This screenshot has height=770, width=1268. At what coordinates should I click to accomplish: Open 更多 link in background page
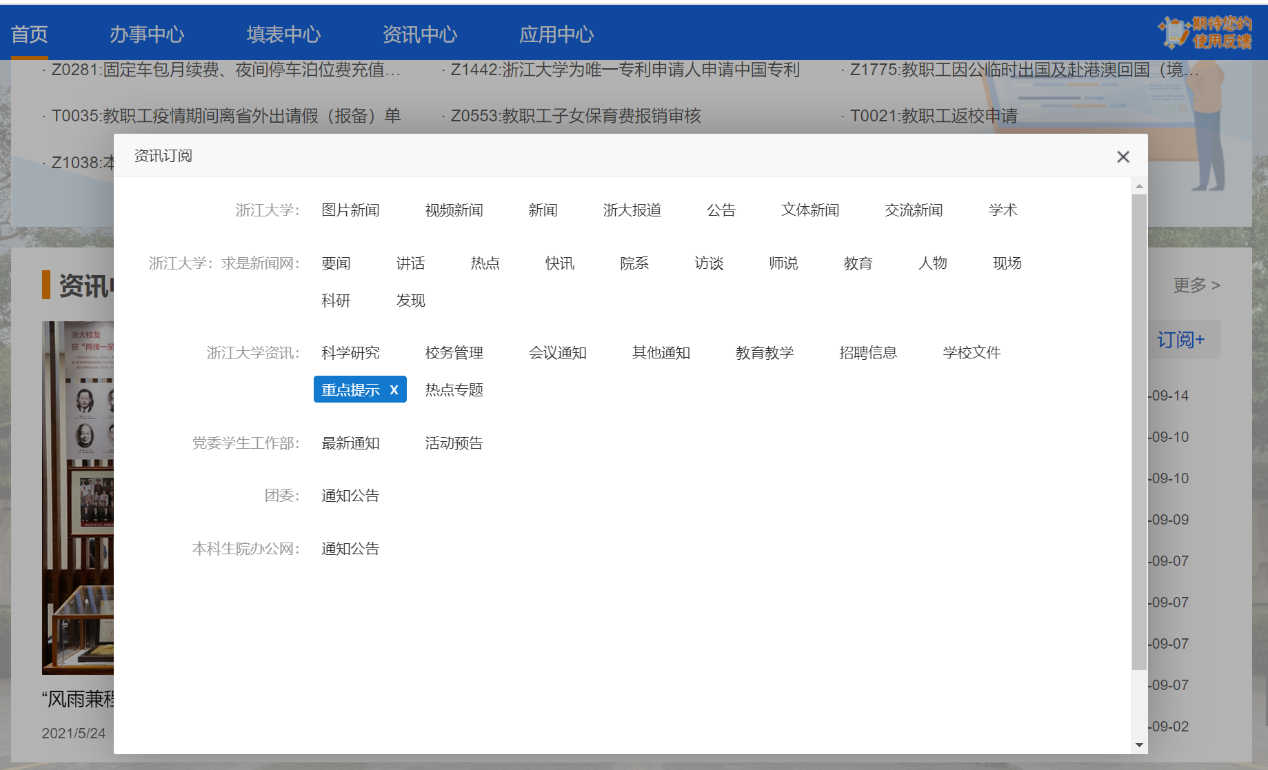tap(1196, 286)
